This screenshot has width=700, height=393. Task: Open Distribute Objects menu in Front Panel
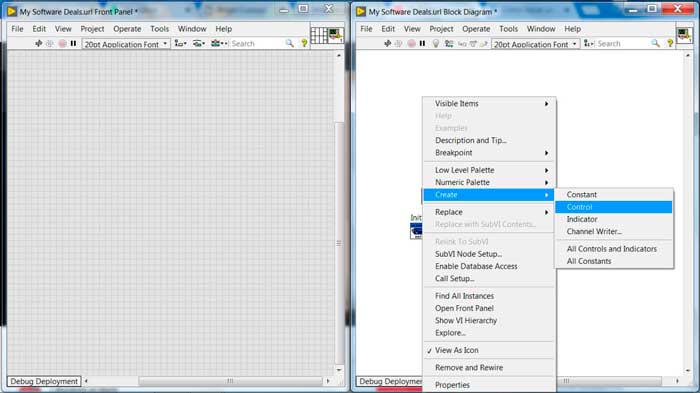pos(199,43)
